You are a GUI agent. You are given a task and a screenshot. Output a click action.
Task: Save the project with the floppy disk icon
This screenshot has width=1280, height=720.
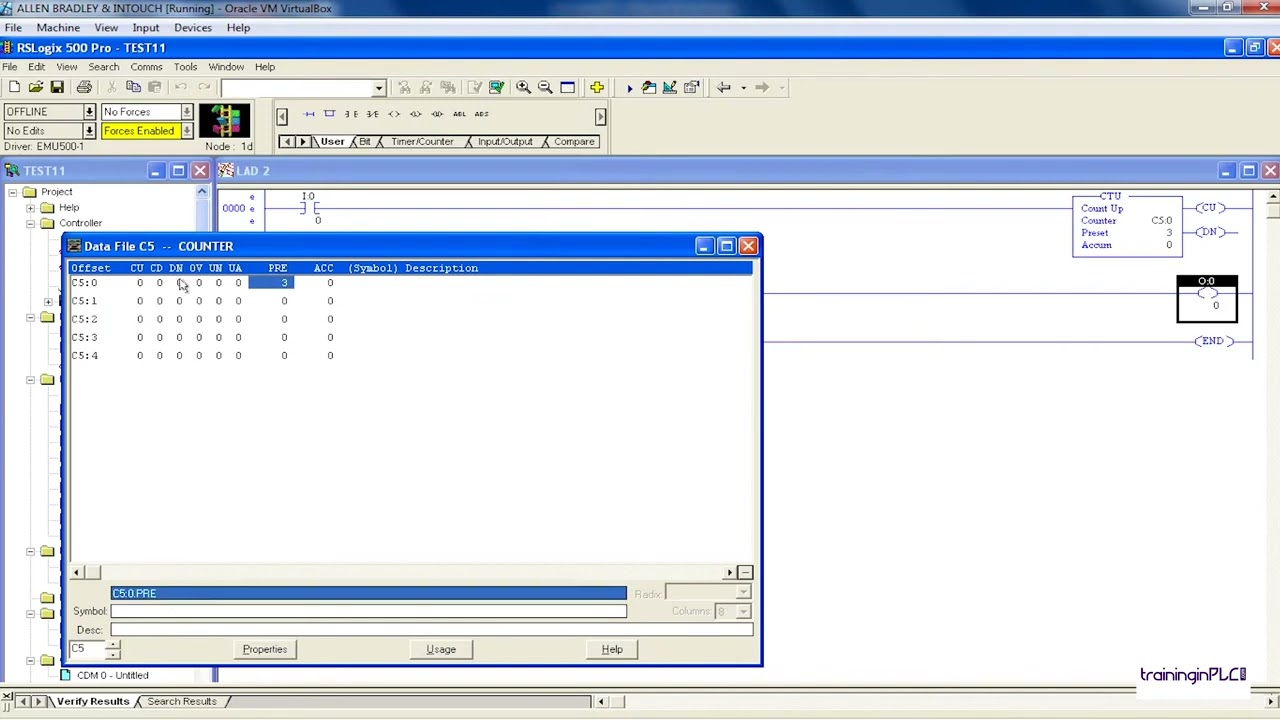click(x=57, y=88)
